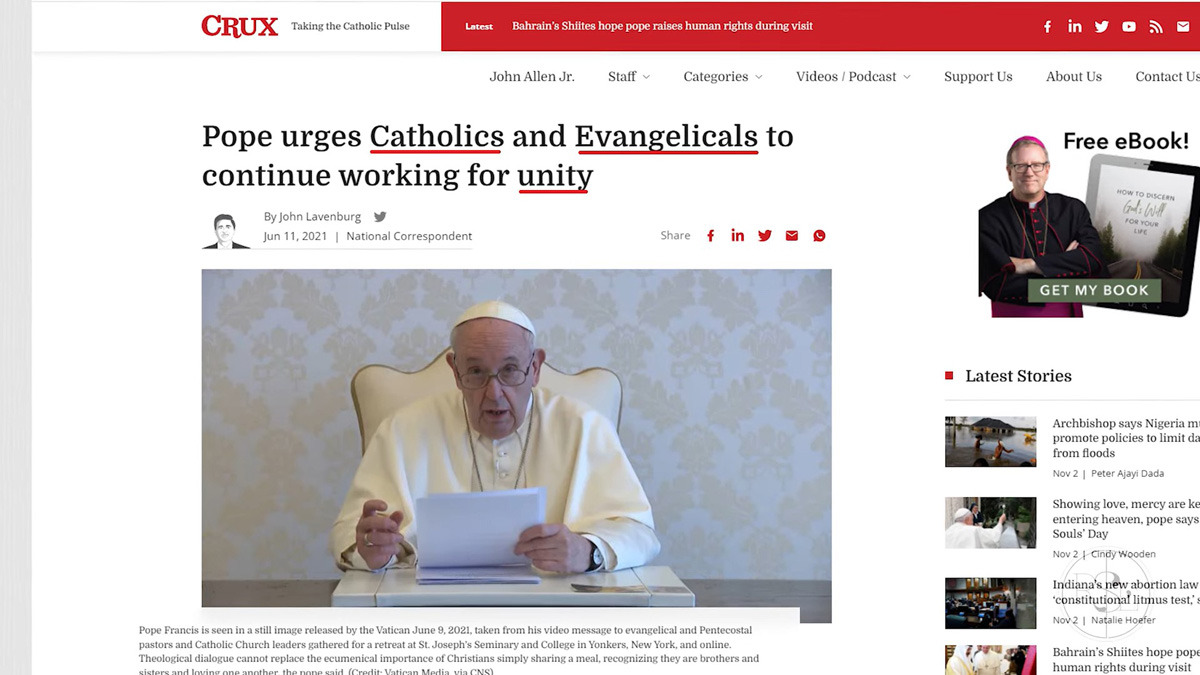Open the John Allen Jr. menu item
The image size is (1200, 675).
tap(532, 76)
